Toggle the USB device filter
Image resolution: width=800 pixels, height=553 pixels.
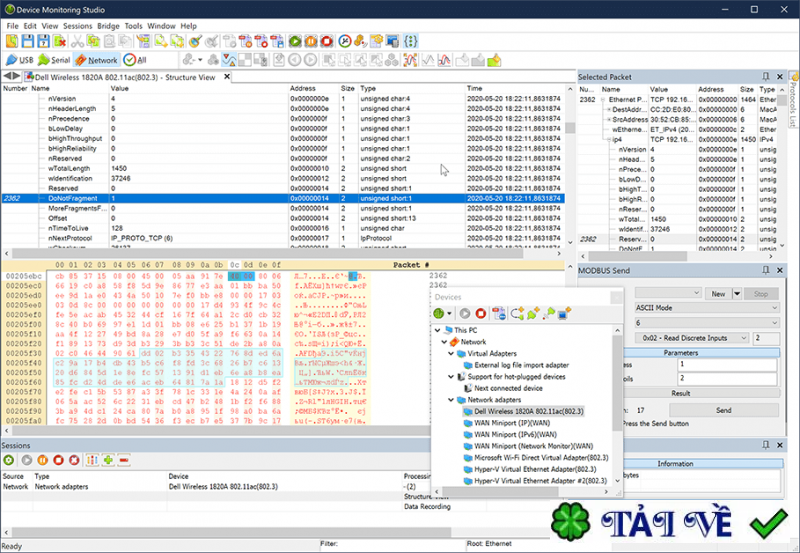20,60
